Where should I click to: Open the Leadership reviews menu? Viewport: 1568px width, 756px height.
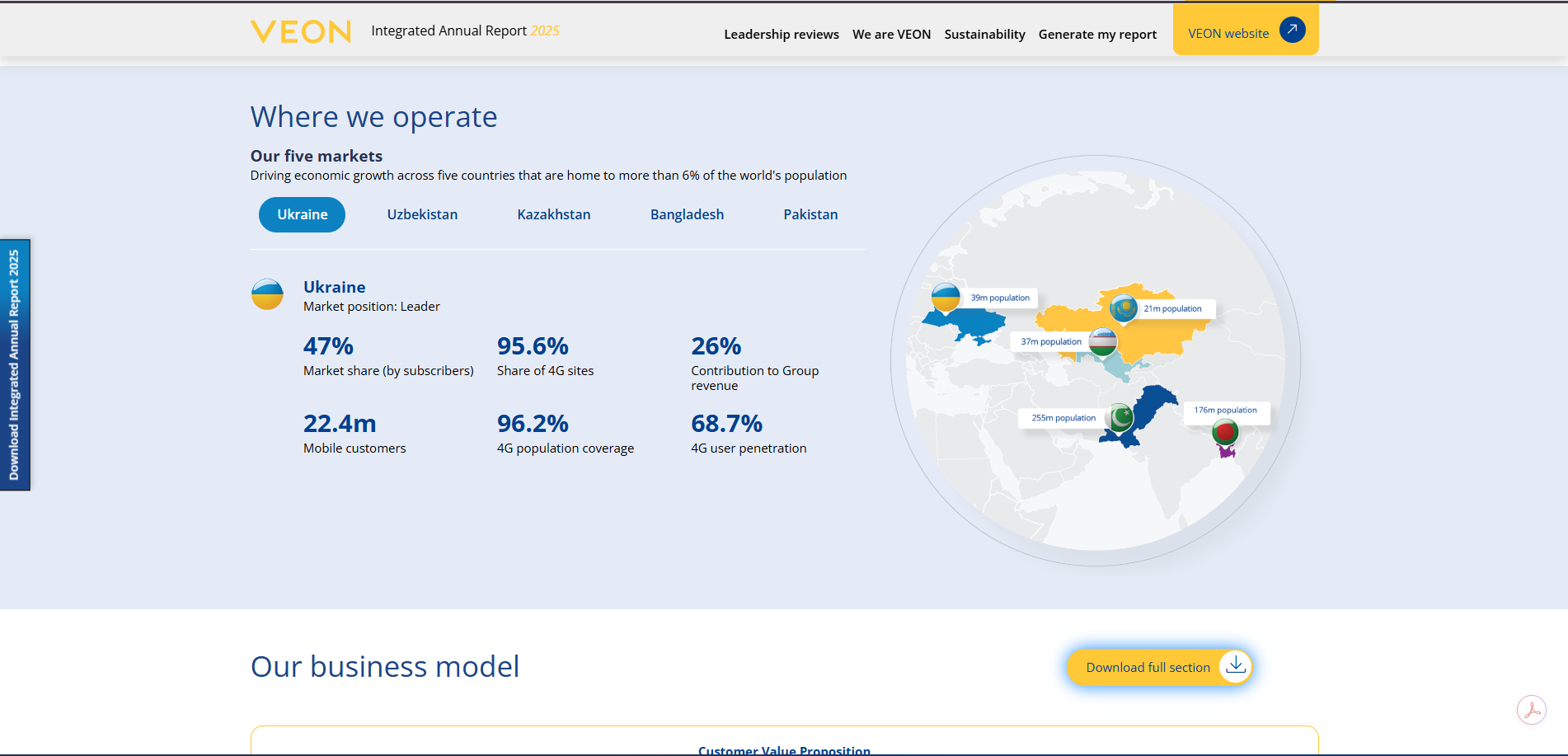coord(782,35)
